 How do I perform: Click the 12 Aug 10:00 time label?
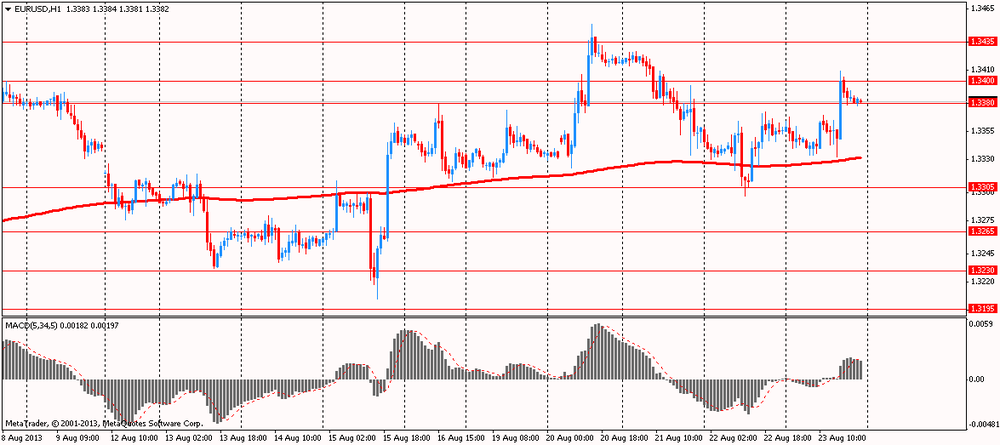pyautogui.click(x=133, y=439)
